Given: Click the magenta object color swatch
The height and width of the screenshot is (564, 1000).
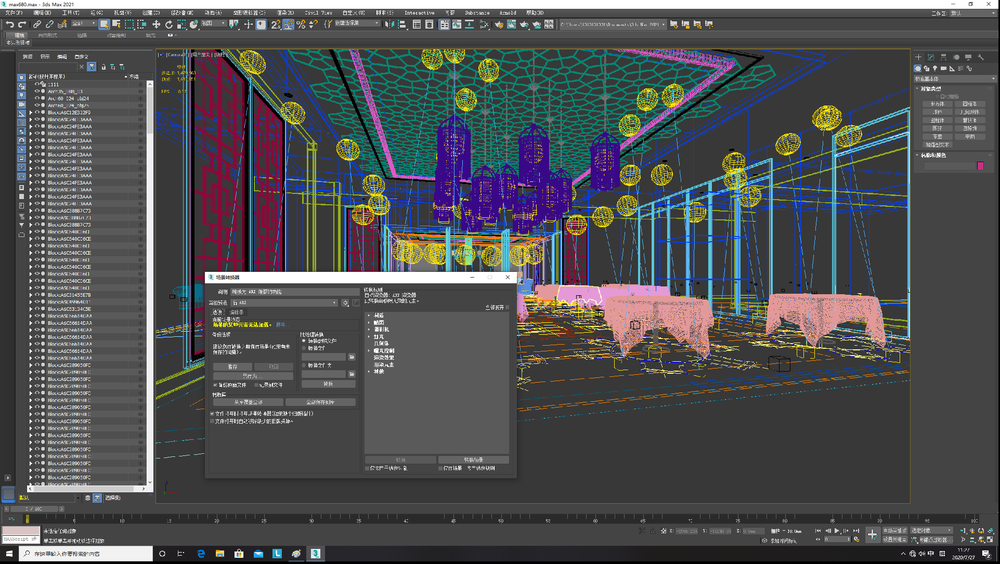Looking at the screenshot, I should pyautogui.click(x=980, y=166).
